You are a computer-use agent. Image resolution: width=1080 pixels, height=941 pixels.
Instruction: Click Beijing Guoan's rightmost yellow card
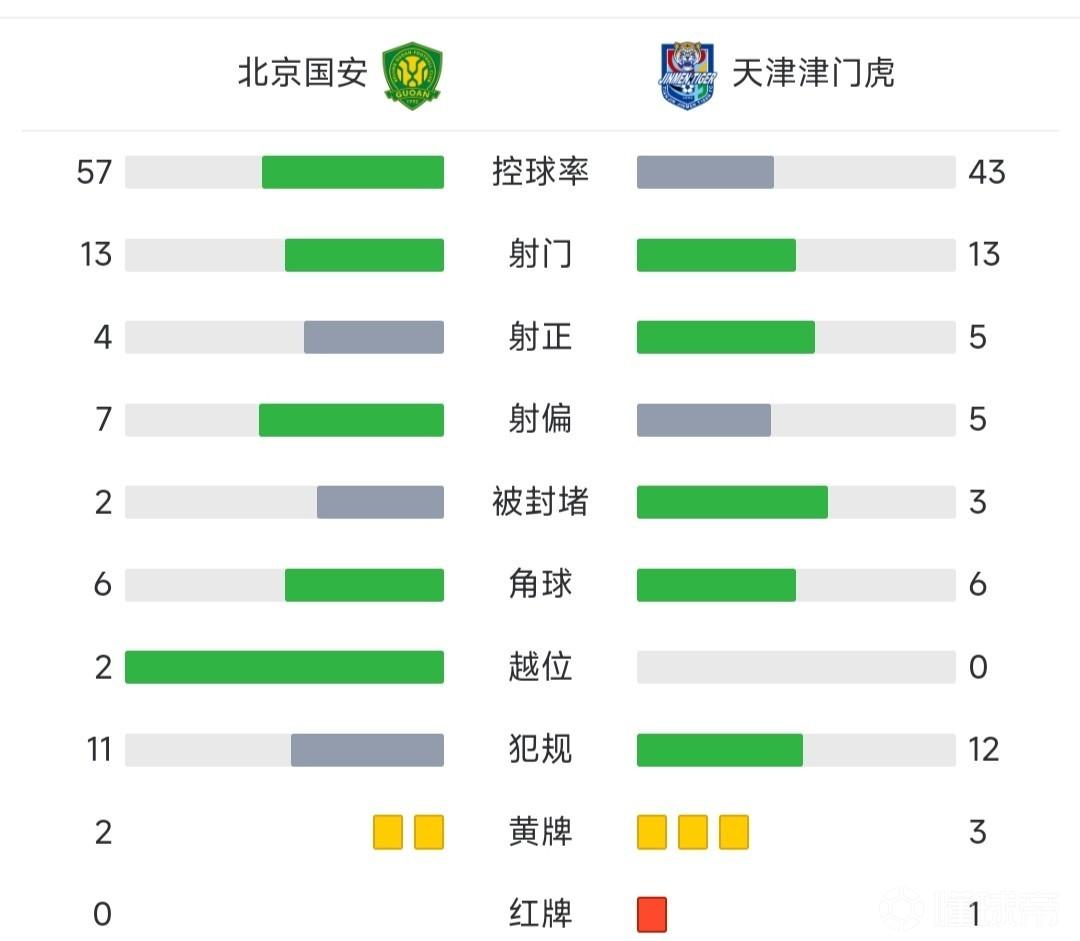point(429,832)
